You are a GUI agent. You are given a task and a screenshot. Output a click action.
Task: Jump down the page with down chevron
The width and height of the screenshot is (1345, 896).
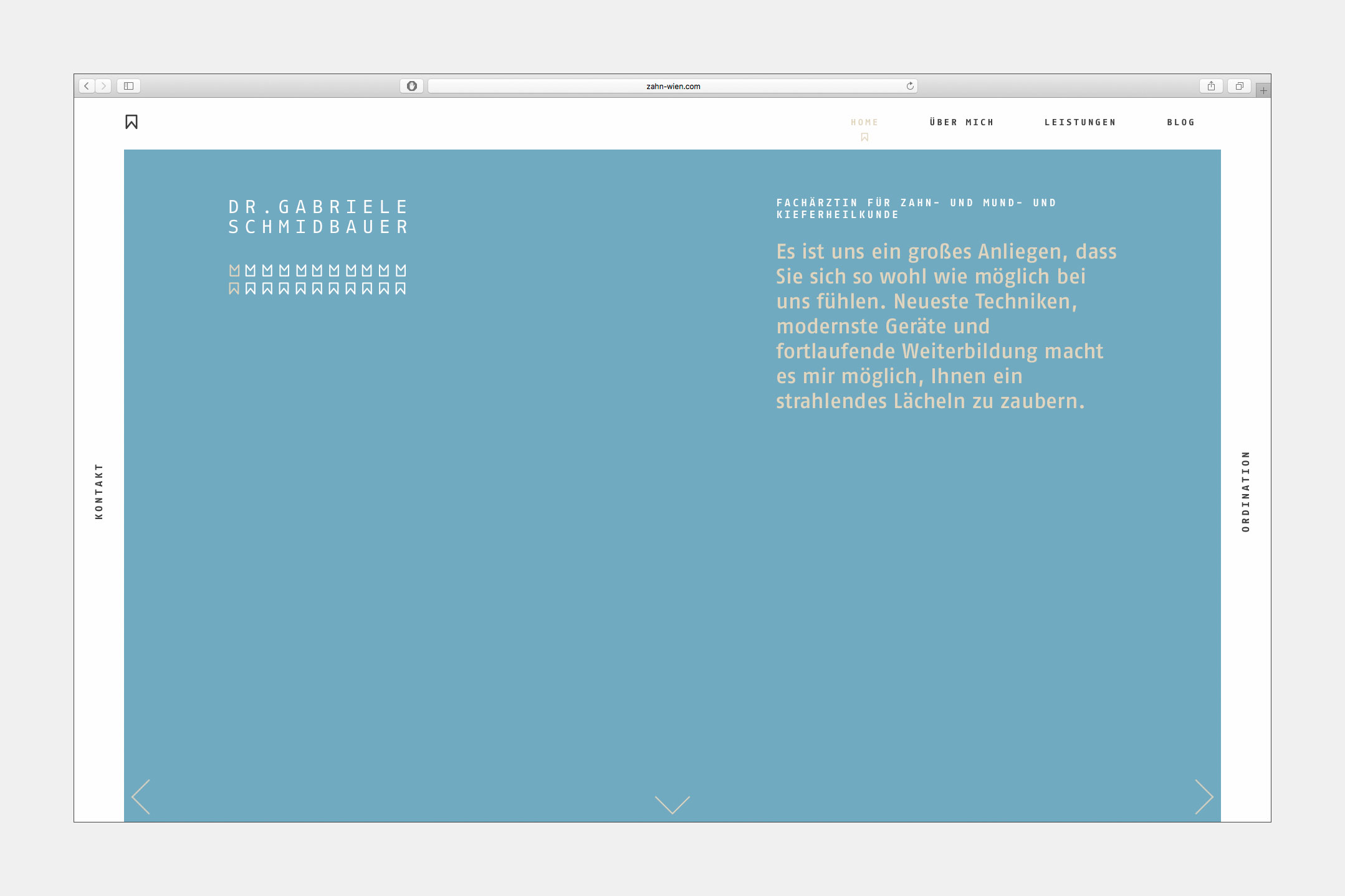tap(672, 804)
